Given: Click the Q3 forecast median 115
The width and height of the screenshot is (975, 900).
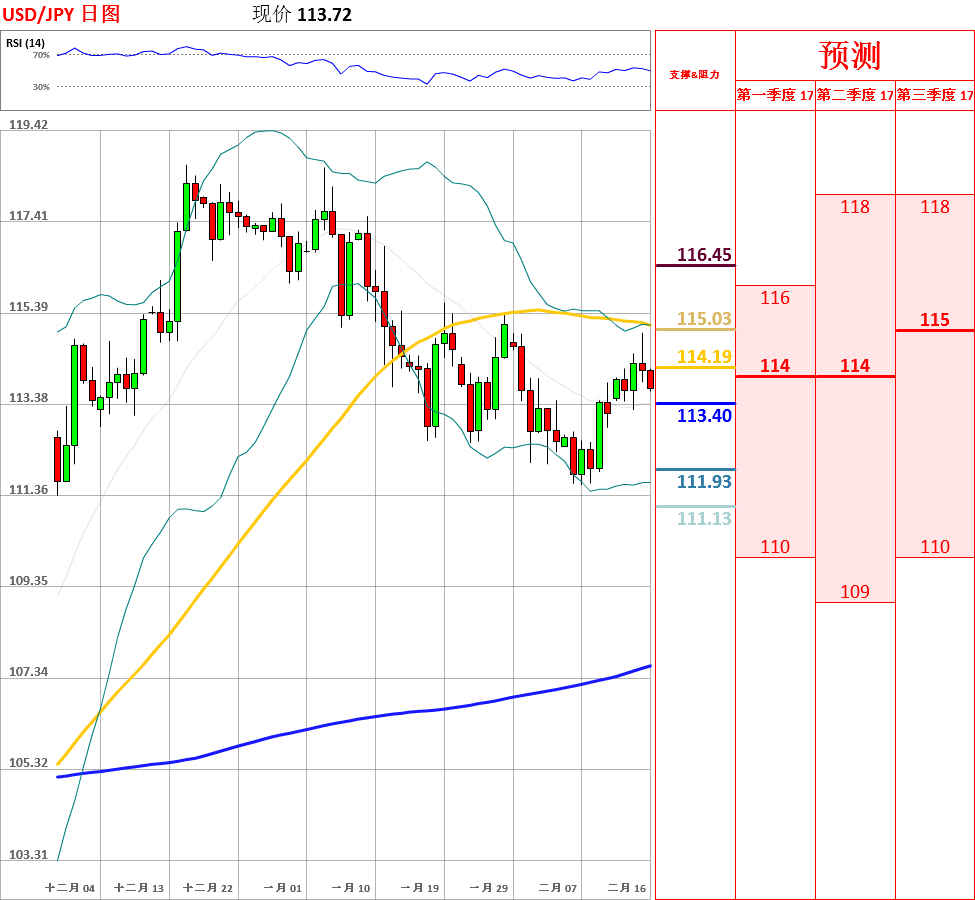Looking at the screenshot, I should pos(935,320).
